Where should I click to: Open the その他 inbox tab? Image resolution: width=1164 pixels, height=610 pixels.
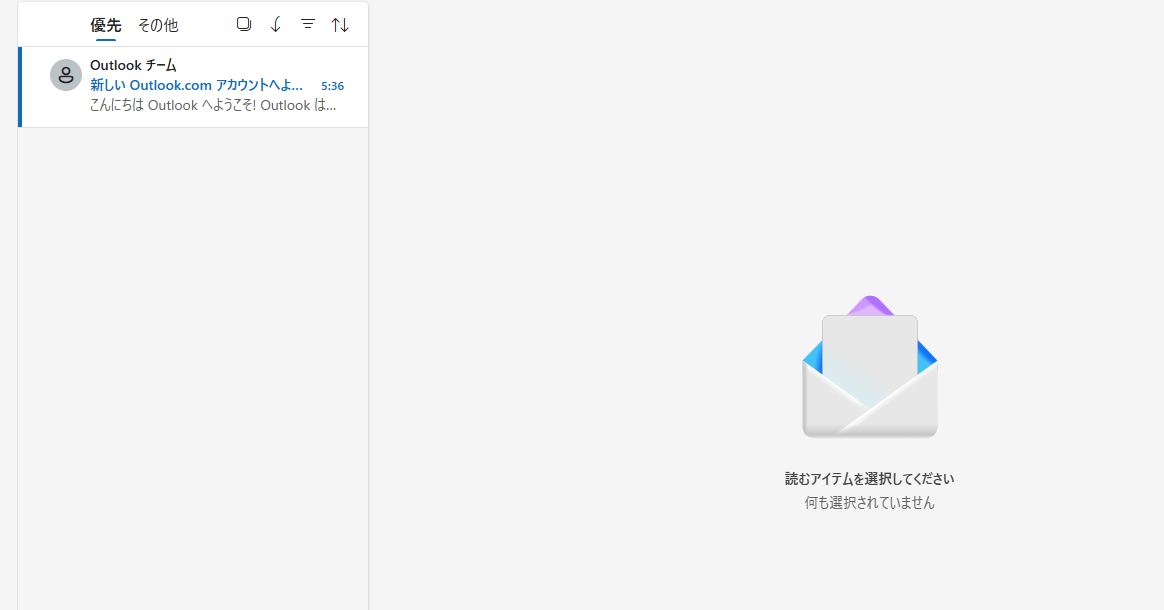pos(157,25)
